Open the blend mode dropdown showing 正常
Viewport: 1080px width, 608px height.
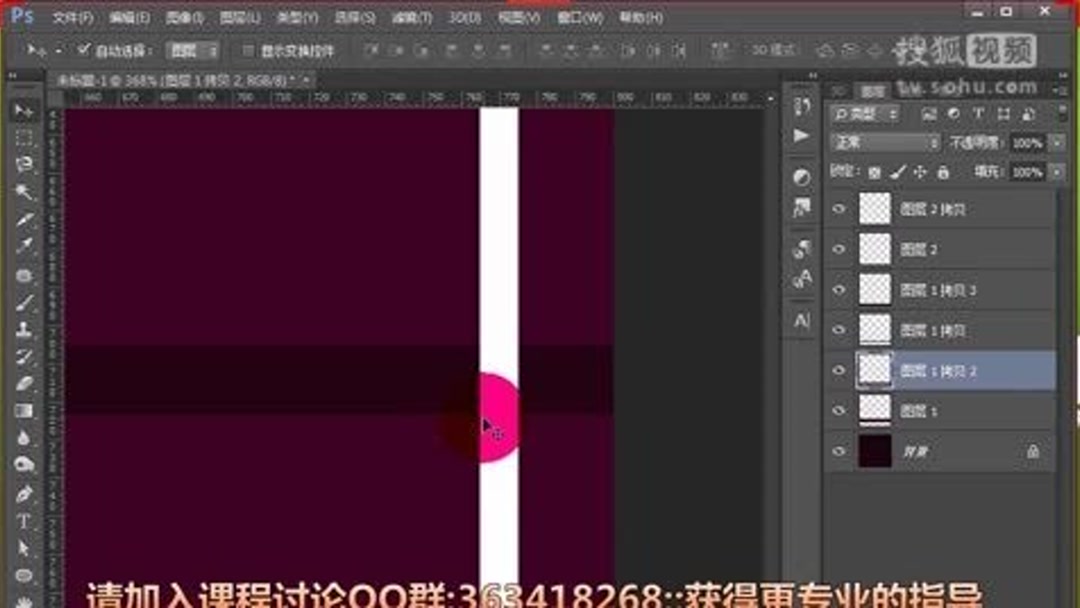[x=885, y=142]
